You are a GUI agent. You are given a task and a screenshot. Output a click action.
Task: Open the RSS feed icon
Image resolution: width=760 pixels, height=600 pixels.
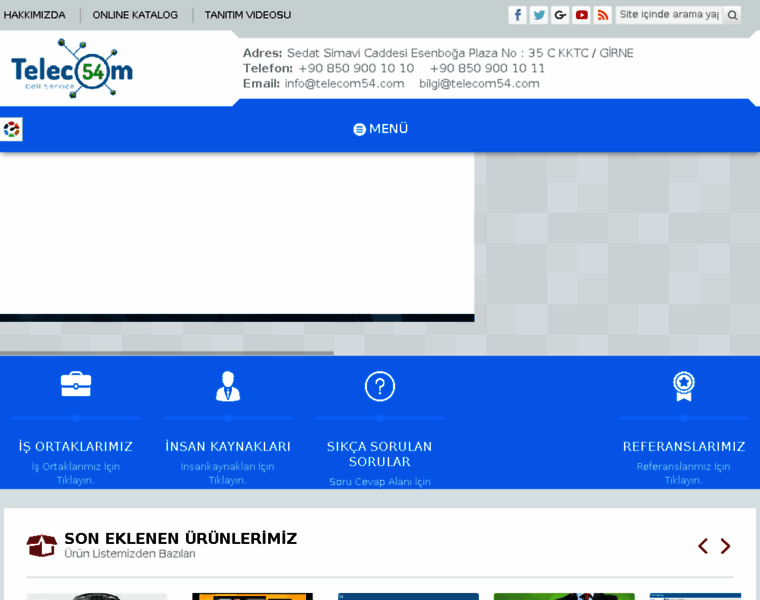click(x=603, y=15)
